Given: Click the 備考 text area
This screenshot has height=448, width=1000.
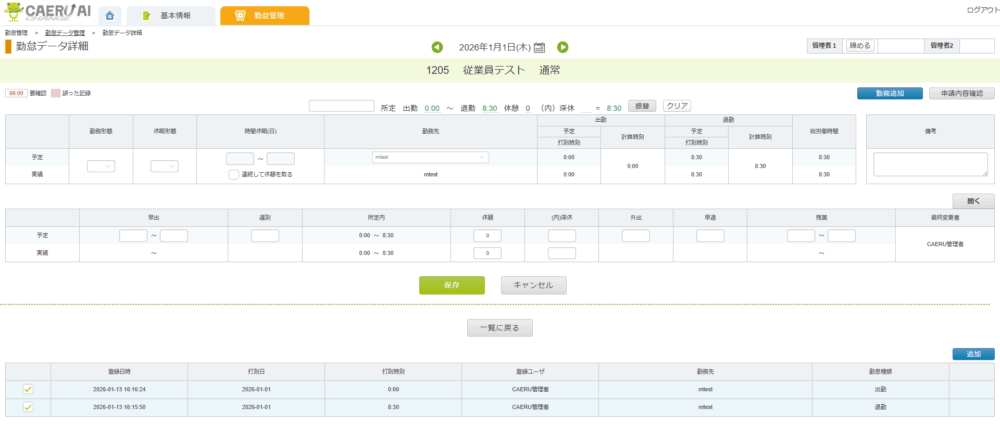Looking at the screenshot, I should tap(930, 164).
